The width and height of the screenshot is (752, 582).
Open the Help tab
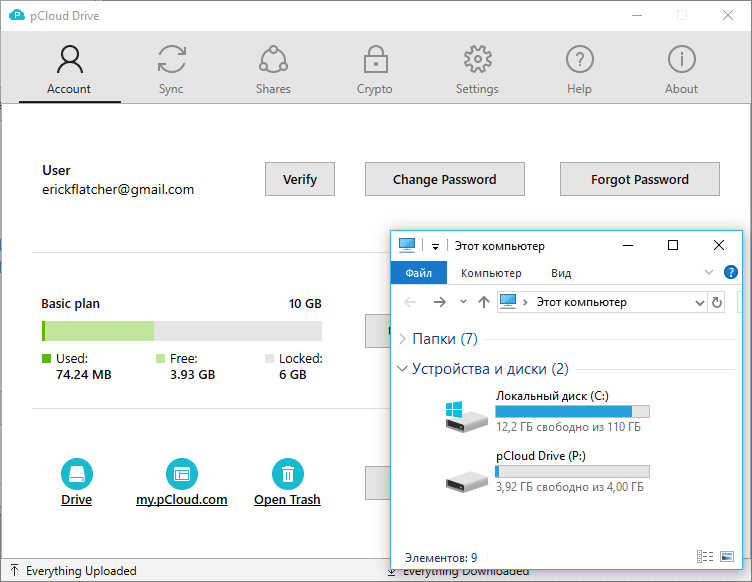click(x=579, y=70)
